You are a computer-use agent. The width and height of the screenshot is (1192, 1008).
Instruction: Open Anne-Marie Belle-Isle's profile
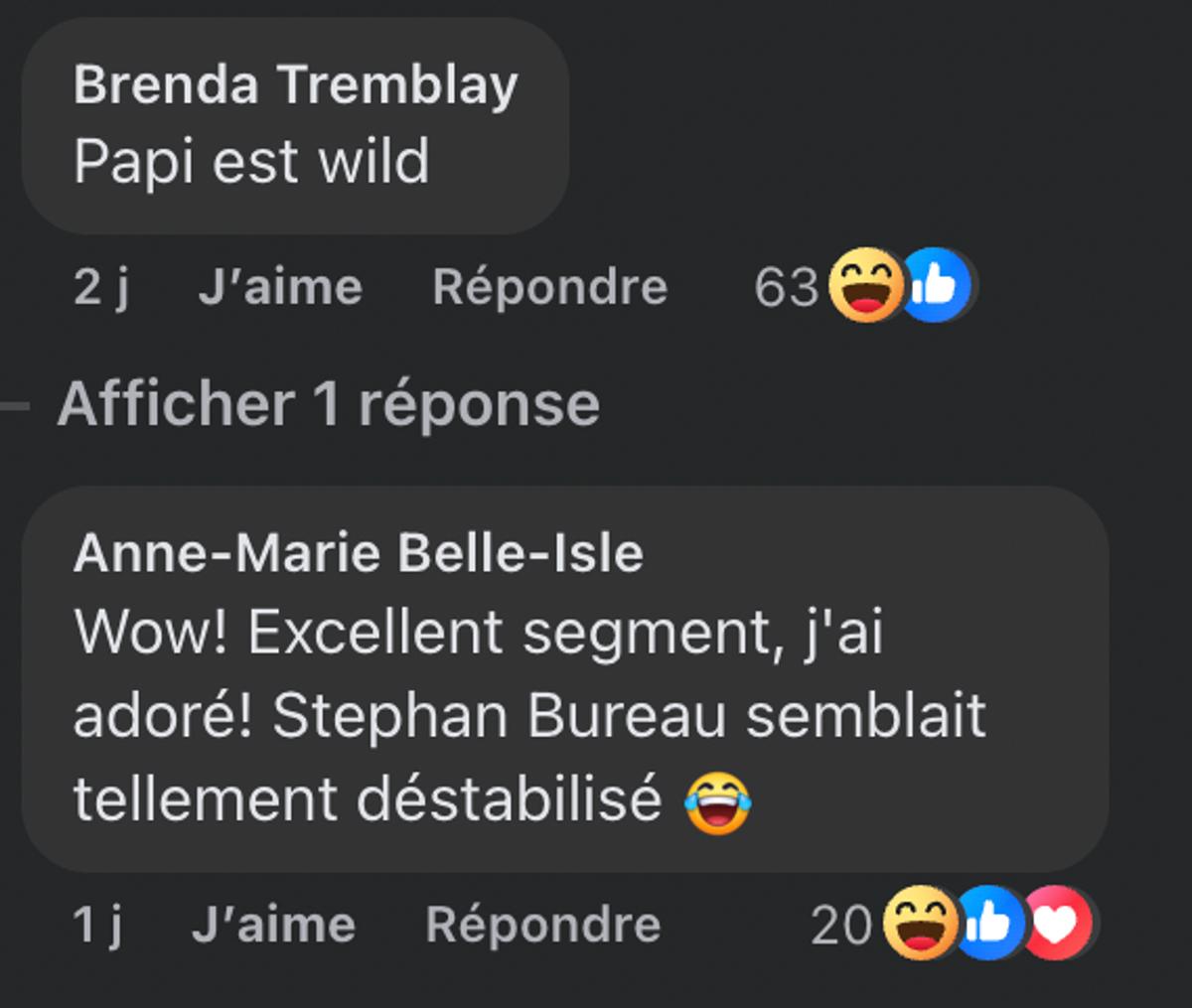tap(360, 554)
